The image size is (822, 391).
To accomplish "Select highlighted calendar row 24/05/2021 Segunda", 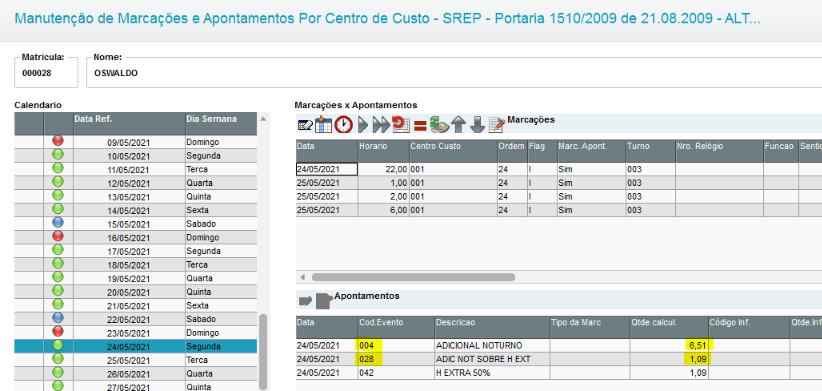I will pos(136,346).
